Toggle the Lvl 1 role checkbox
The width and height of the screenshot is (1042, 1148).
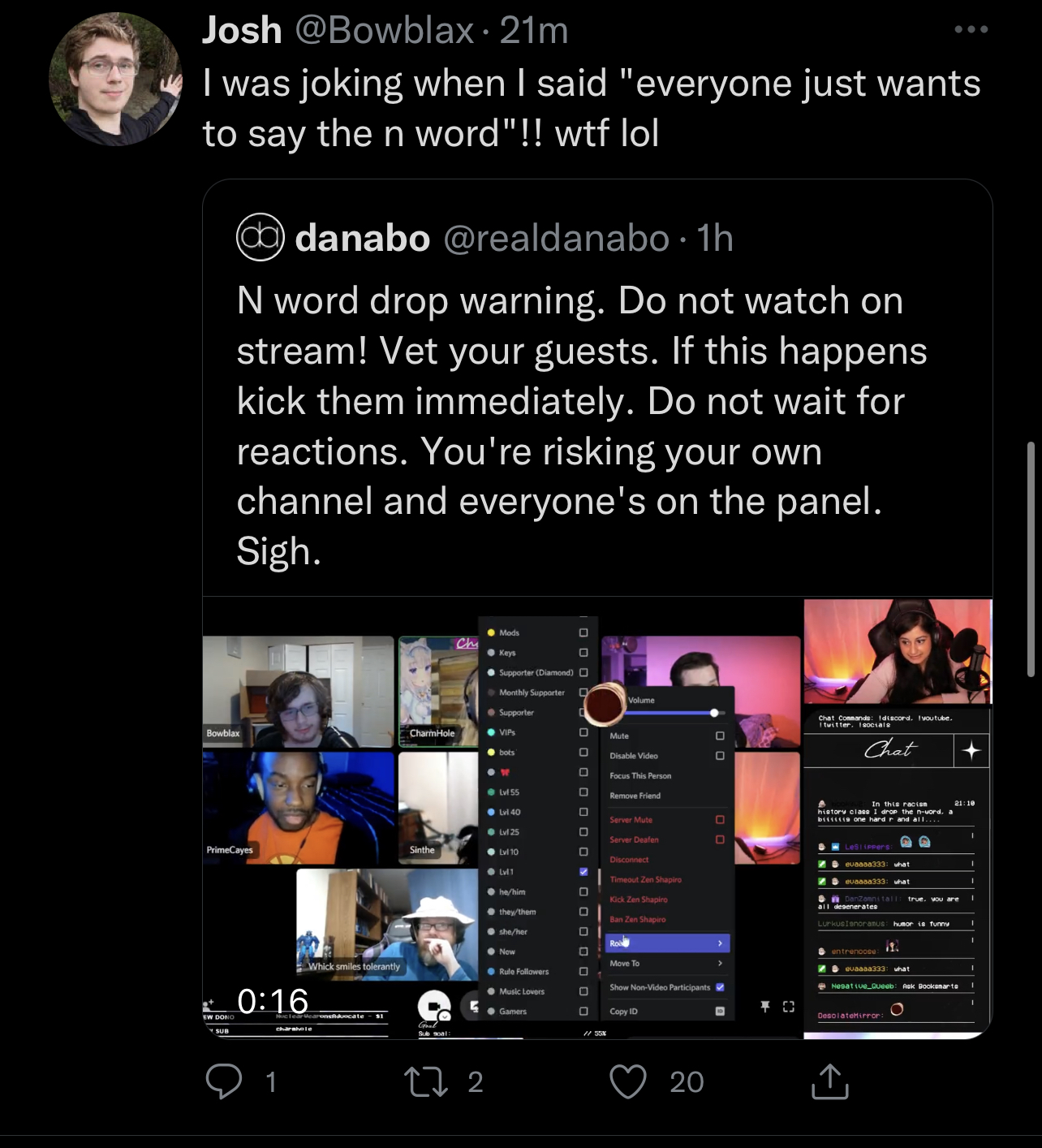click(x=583, y=872)
